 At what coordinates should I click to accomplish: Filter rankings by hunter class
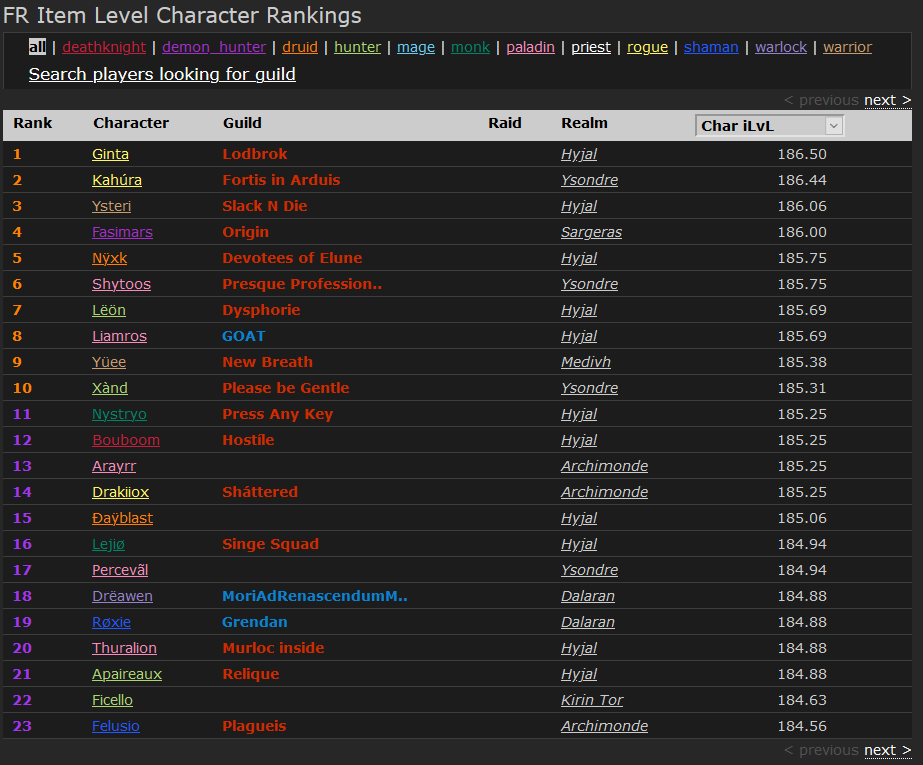click(358, 47)
